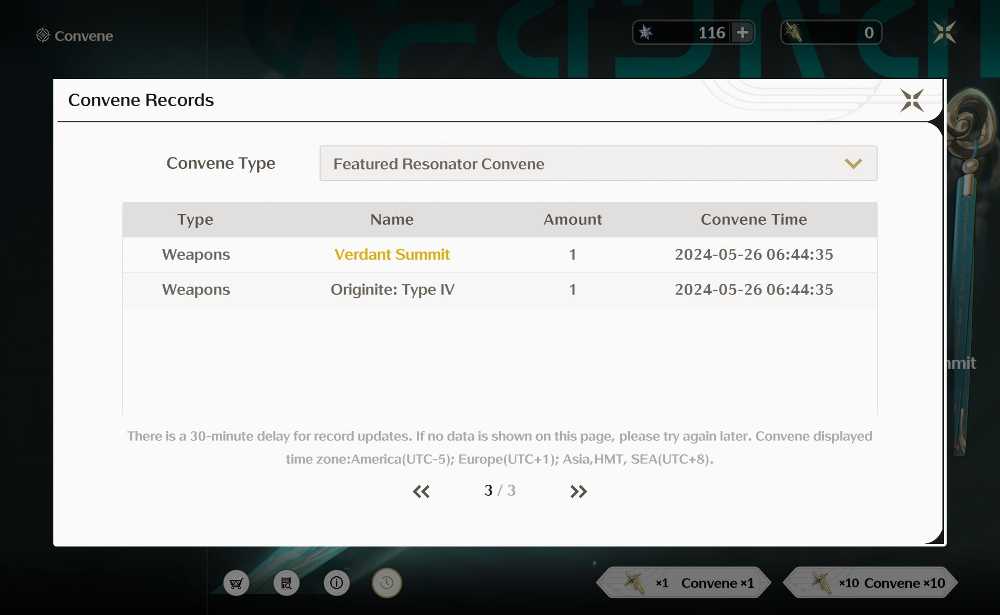Expand dropdown via yellow chevron arrow
Screen dimensions: 1000x615
point(853,164)
